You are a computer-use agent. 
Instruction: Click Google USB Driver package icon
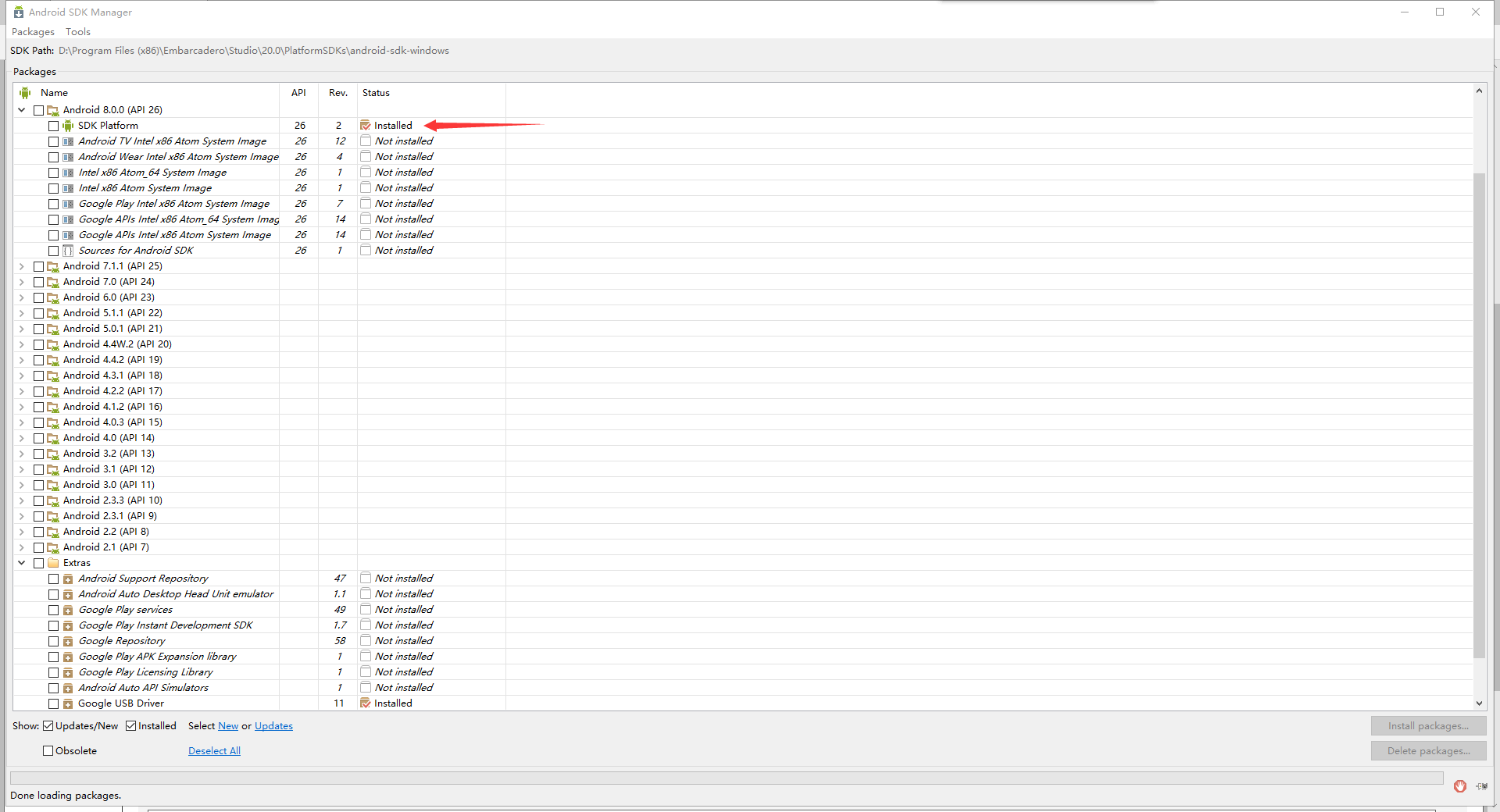(68, 703)
